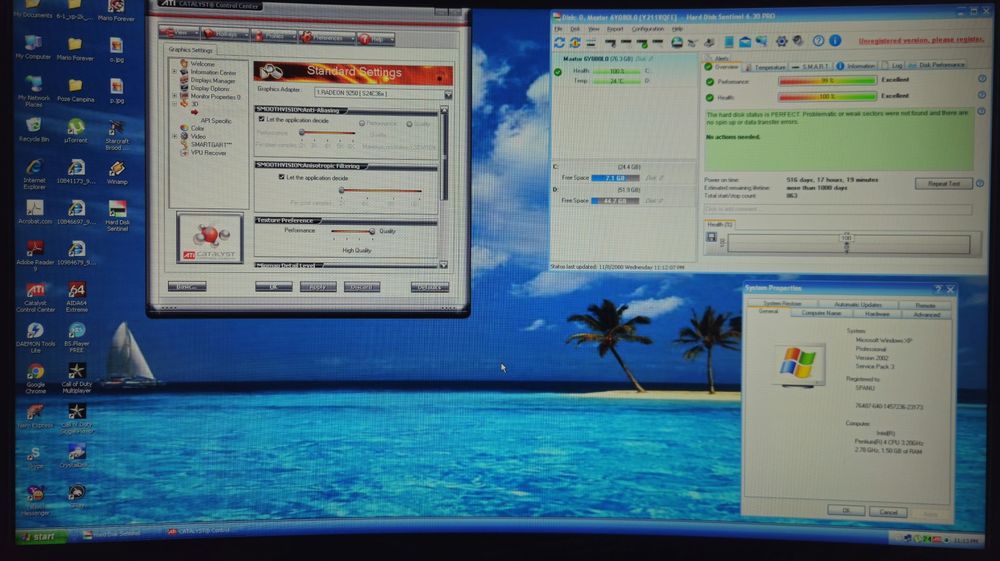Click the add comment field in Sentinel
The image size is (1000, 561).
838,209
